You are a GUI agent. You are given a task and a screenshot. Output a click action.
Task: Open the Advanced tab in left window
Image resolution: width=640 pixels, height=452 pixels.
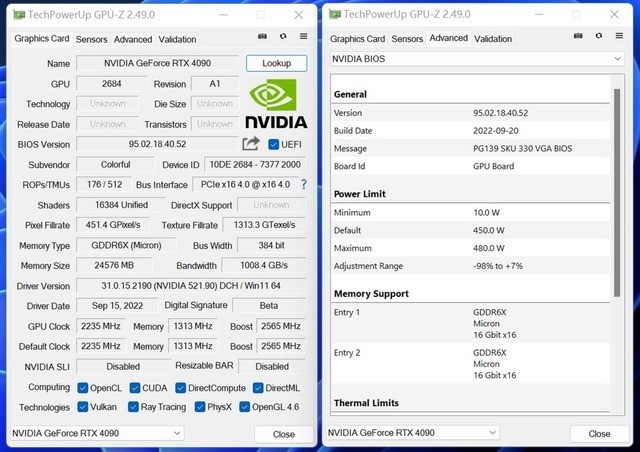click(133, 39)
